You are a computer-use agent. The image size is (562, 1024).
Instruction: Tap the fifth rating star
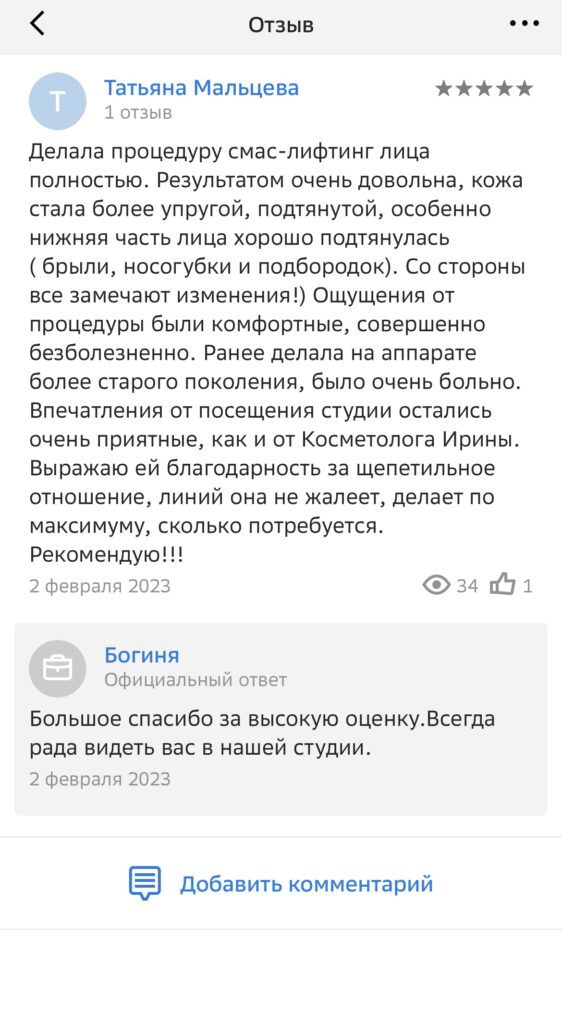[524, 89]
